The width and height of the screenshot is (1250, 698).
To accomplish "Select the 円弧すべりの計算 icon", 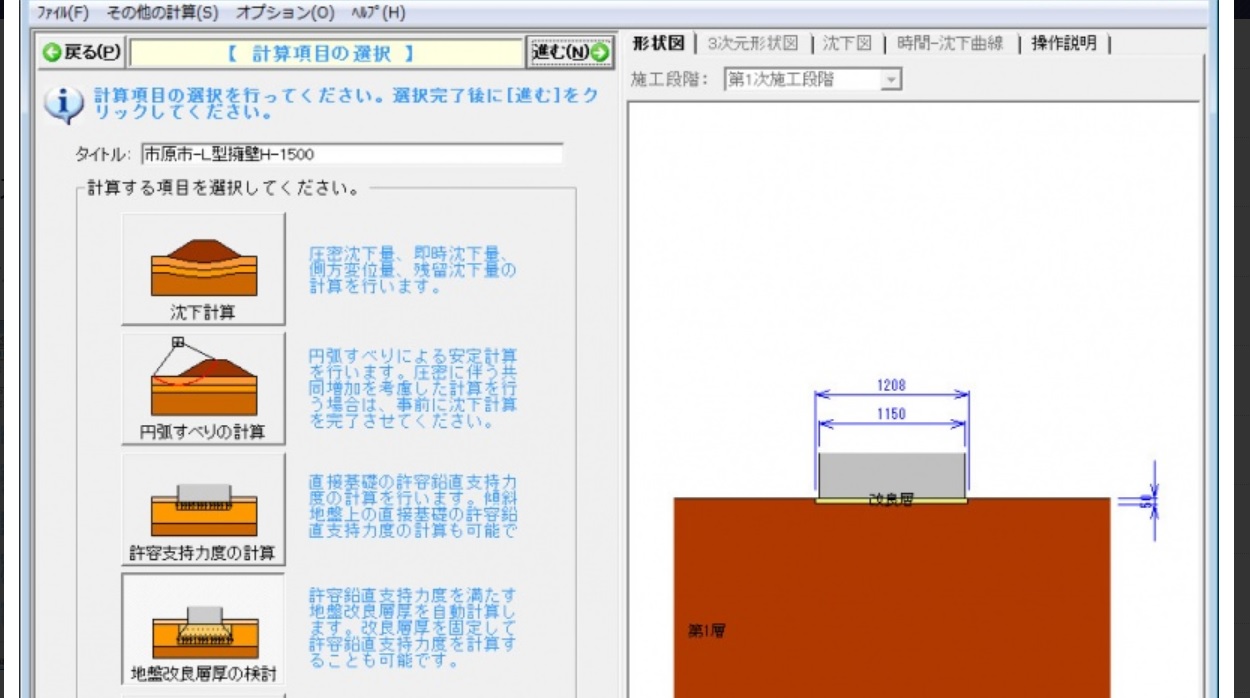I will tap(203, 385).
